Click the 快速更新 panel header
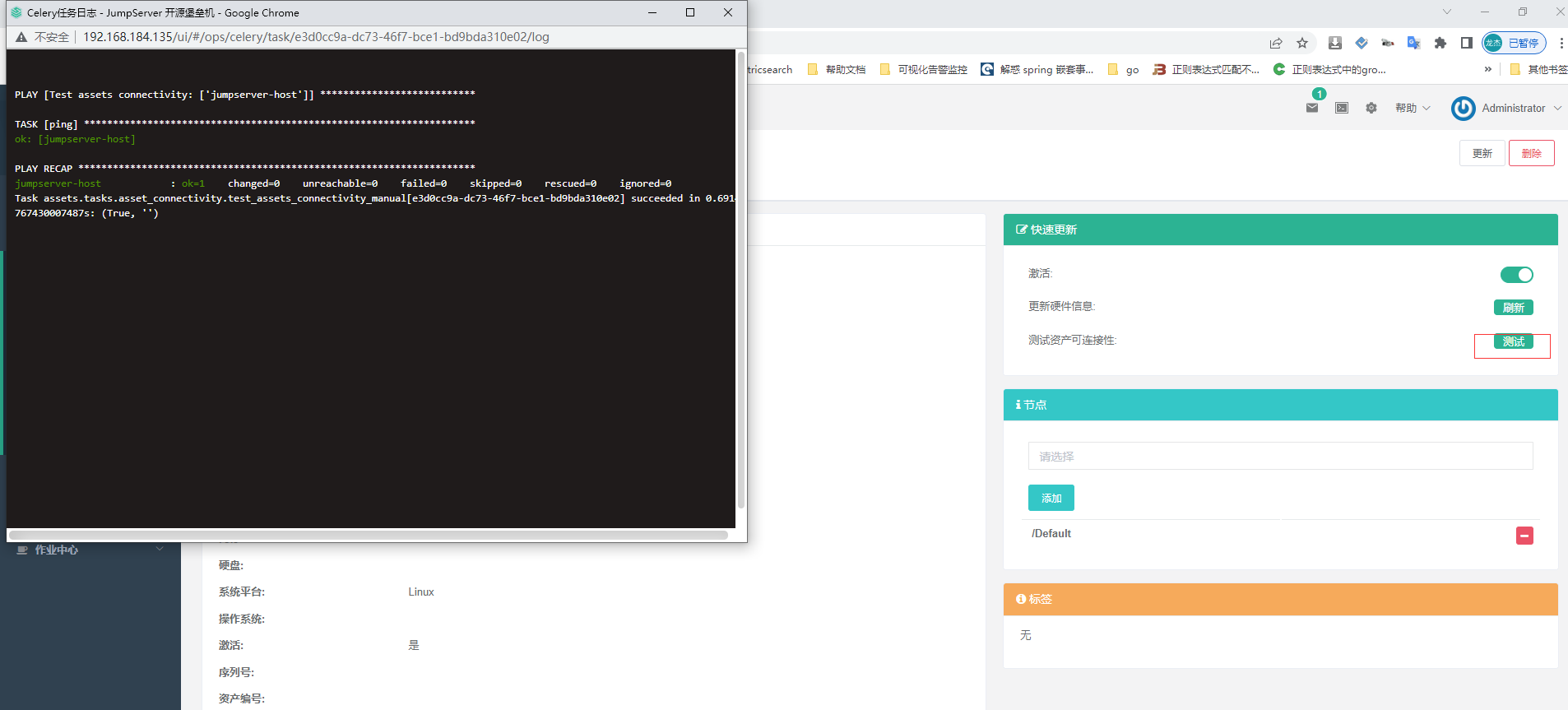This screenshot has height=710, width=1568. point(1281,230)
